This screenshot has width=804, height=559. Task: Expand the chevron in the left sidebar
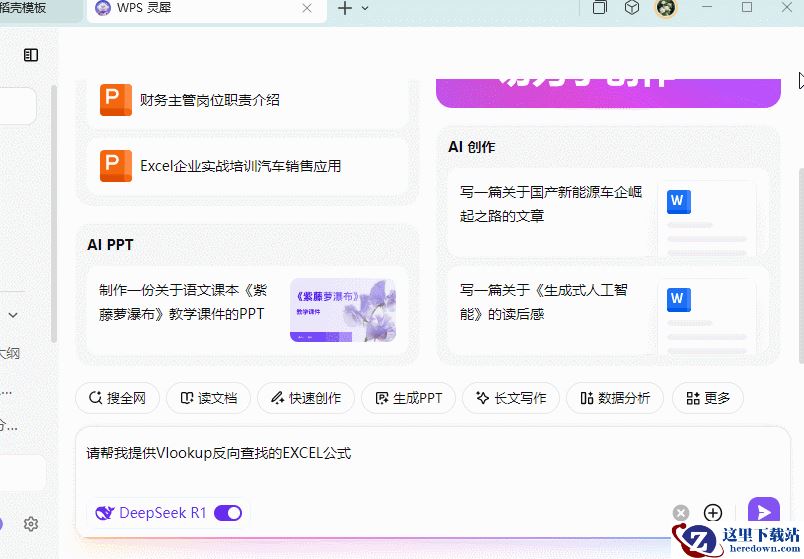coord(13,315)
